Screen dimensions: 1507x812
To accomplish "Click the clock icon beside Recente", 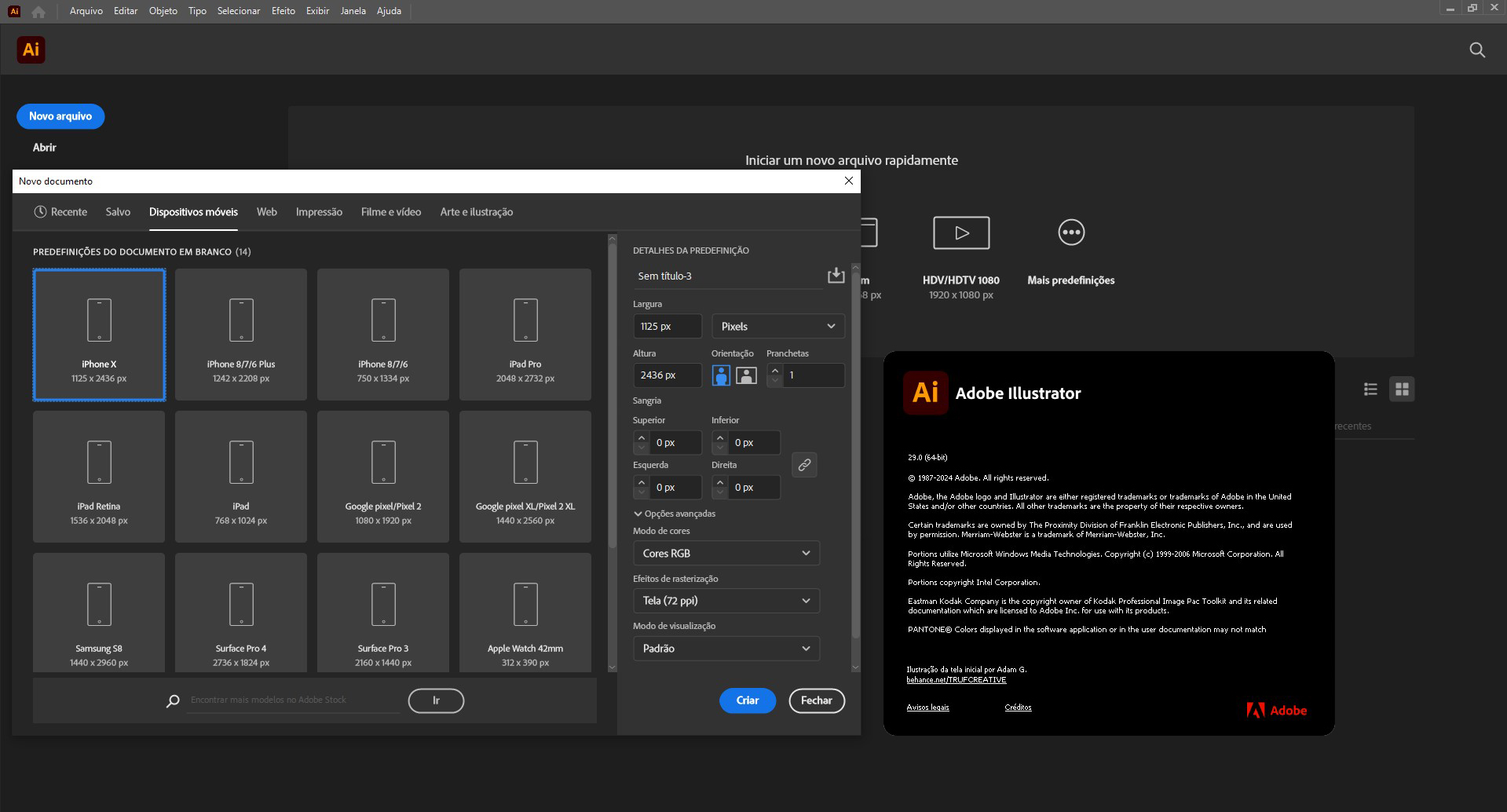I will (x=40, y=212).
